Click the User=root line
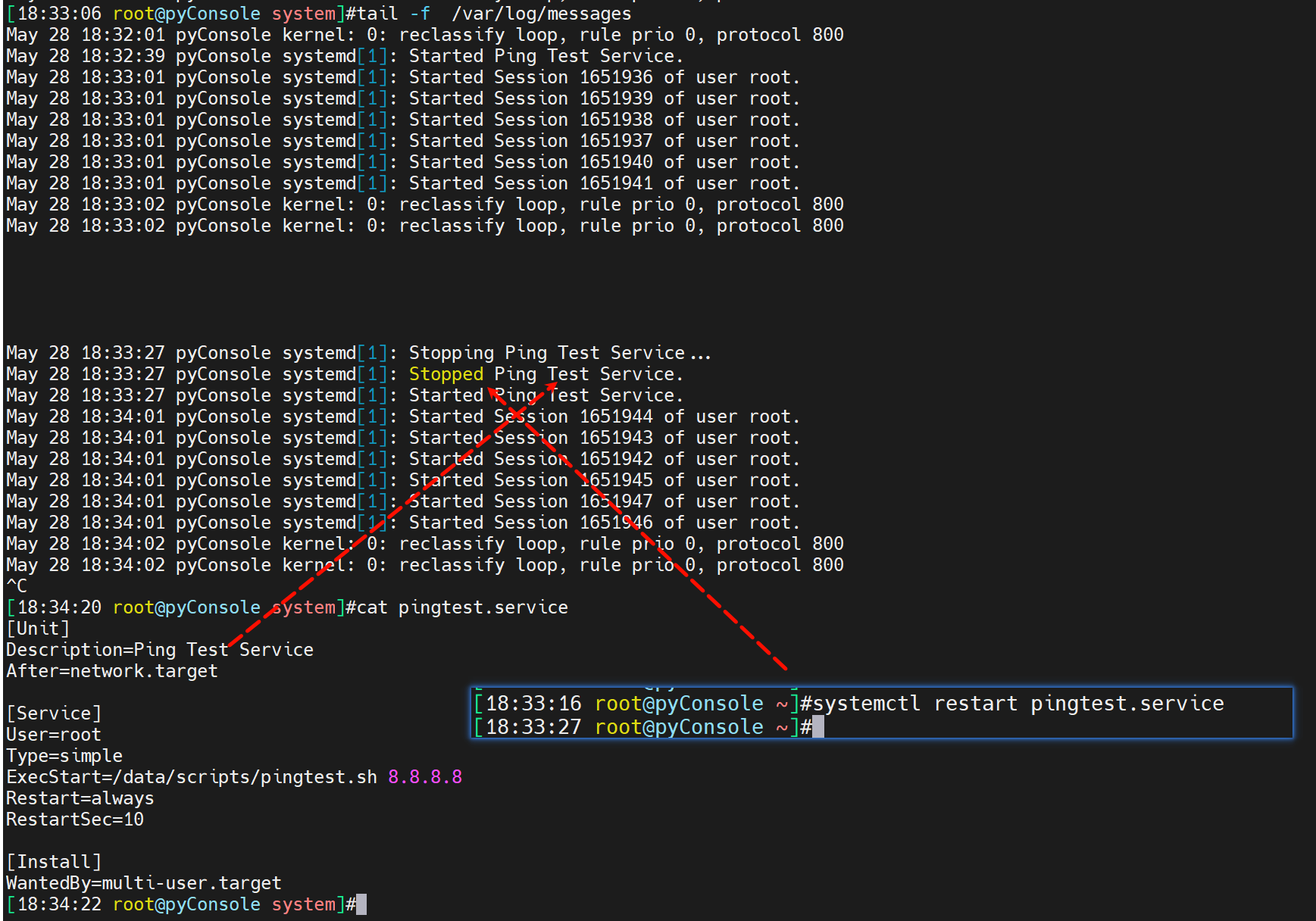This screenshot has height=921, width=1316. coord(53,735)
